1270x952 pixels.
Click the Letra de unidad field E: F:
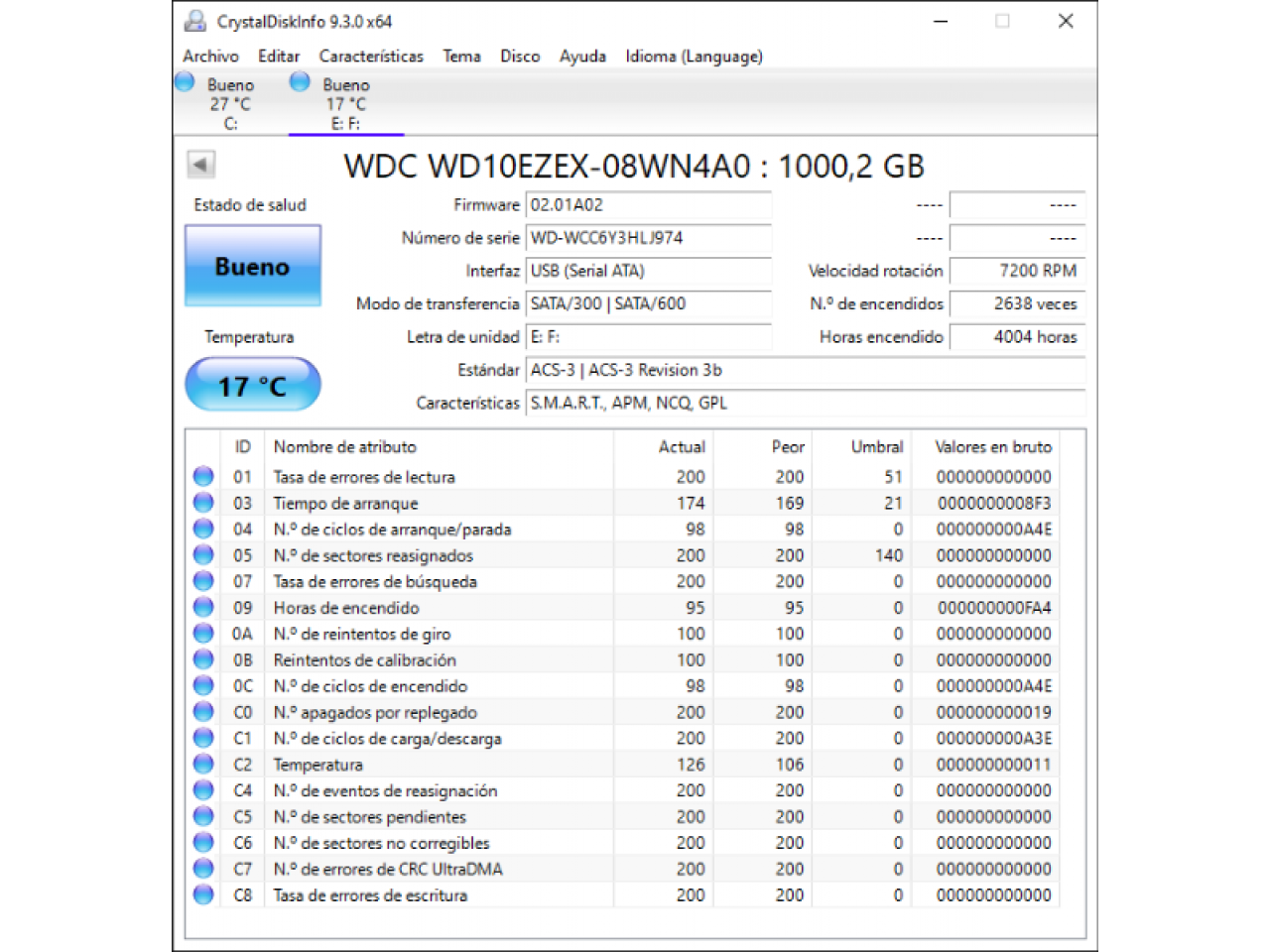648,337
